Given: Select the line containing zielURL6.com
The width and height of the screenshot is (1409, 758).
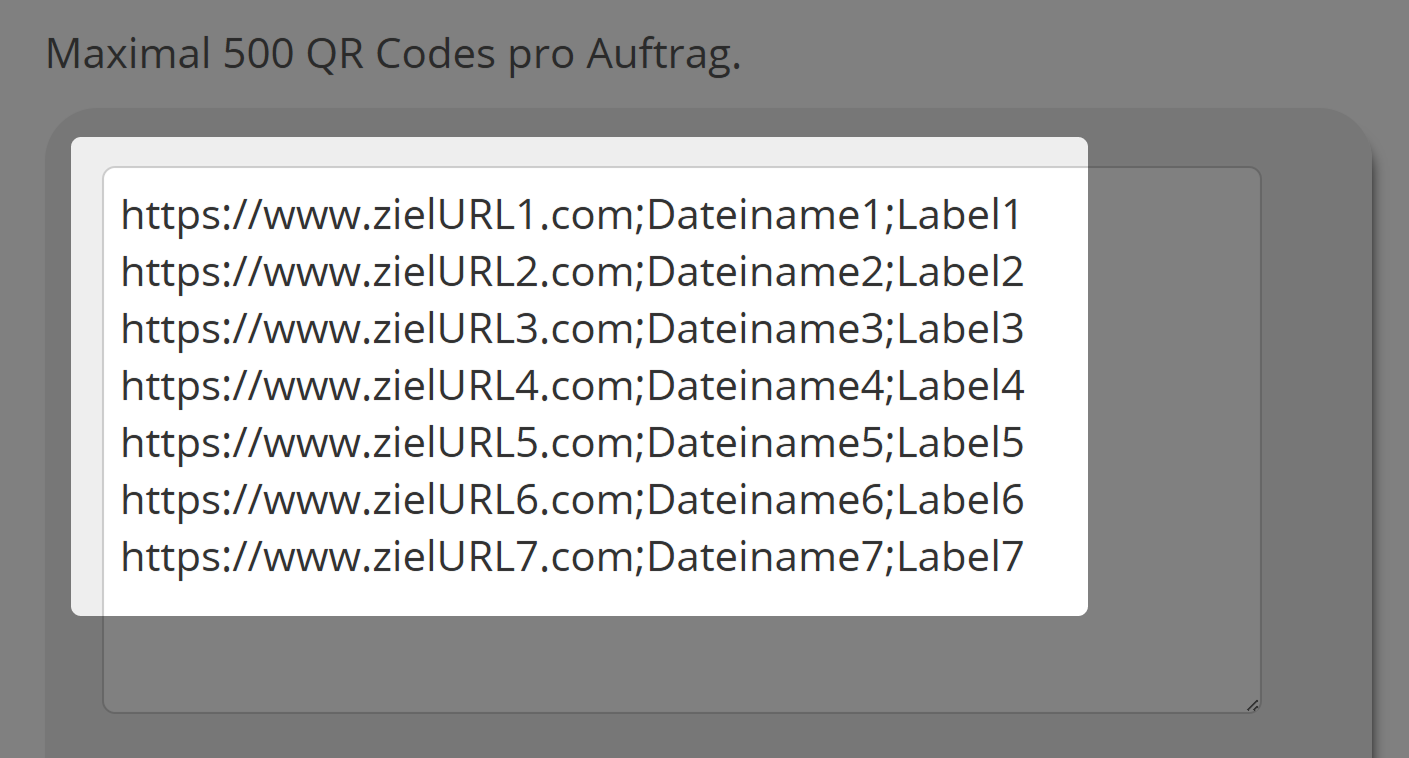Looking at the screenshot, I should pos(570,499).
